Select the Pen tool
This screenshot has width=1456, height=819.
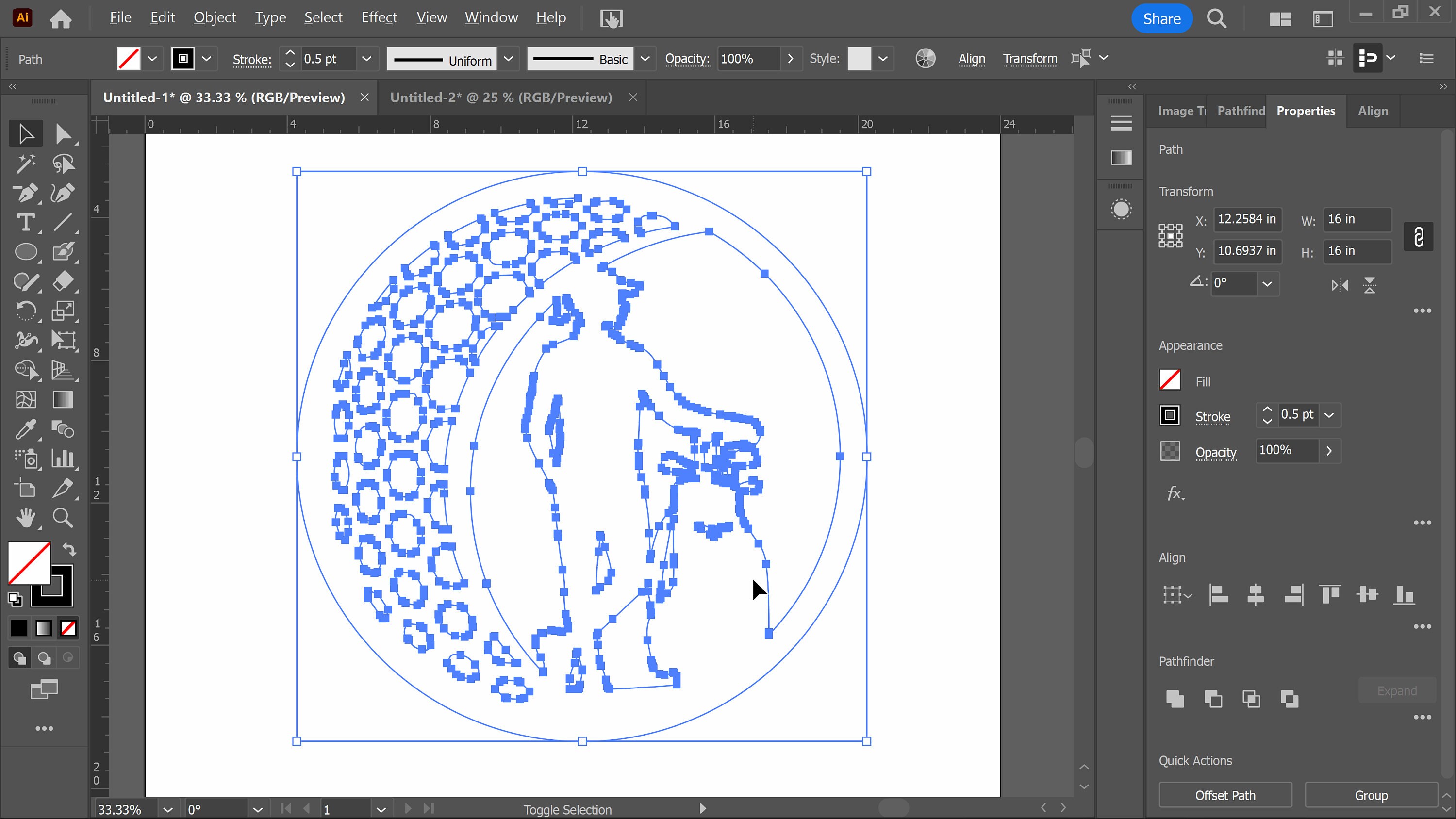click(25, 193)
